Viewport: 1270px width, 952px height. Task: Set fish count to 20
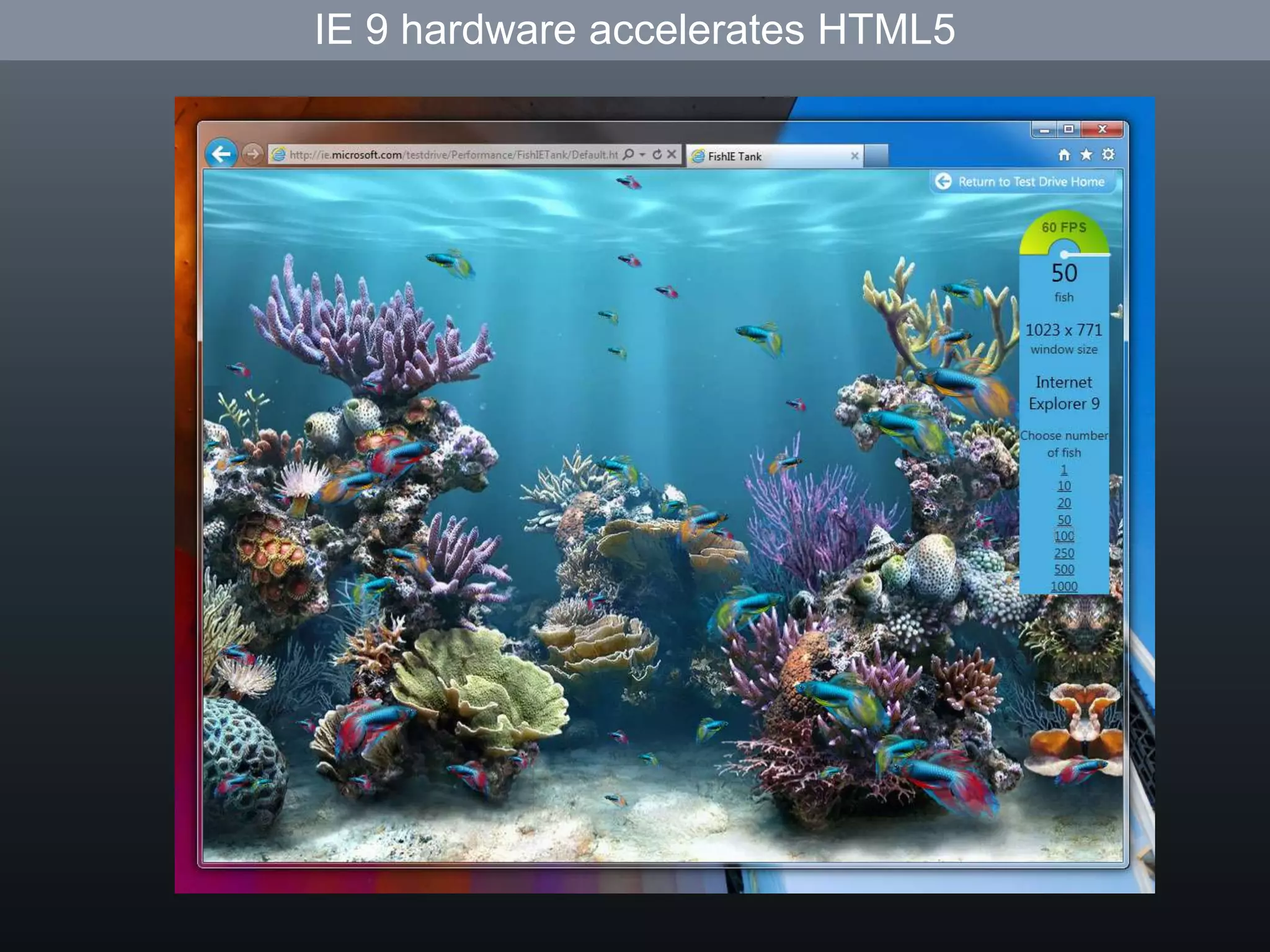(1064, 503)
